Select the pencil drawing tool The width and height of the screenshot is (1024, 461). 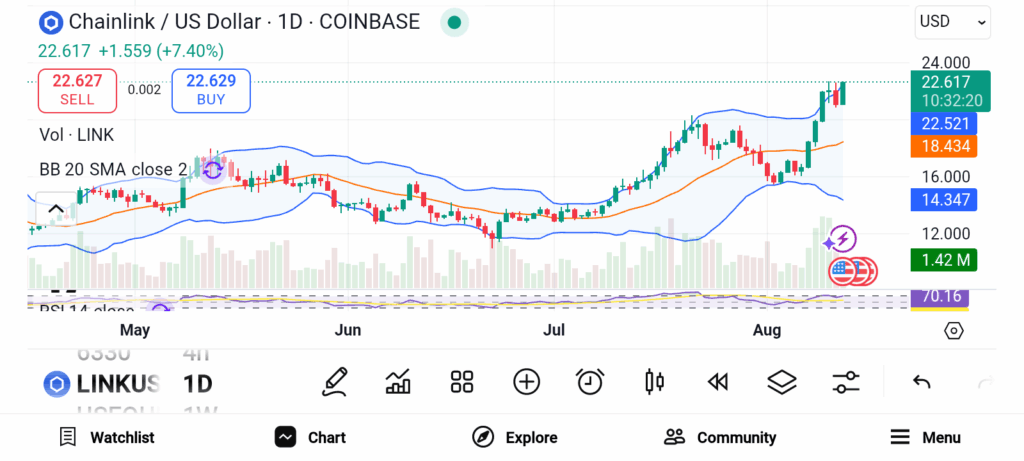[x=335, y=381]
